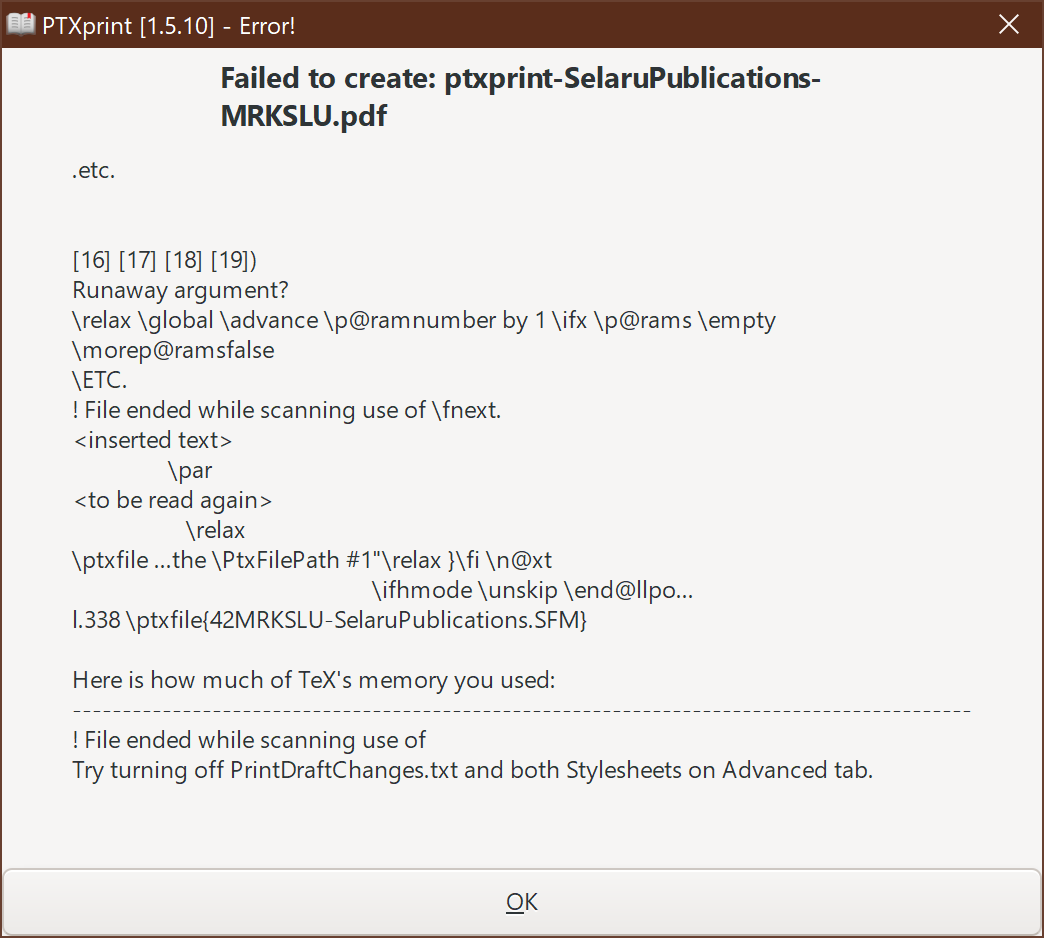
Task: Click the PTXprint book icon in the title bar
Action: [20, 23]
